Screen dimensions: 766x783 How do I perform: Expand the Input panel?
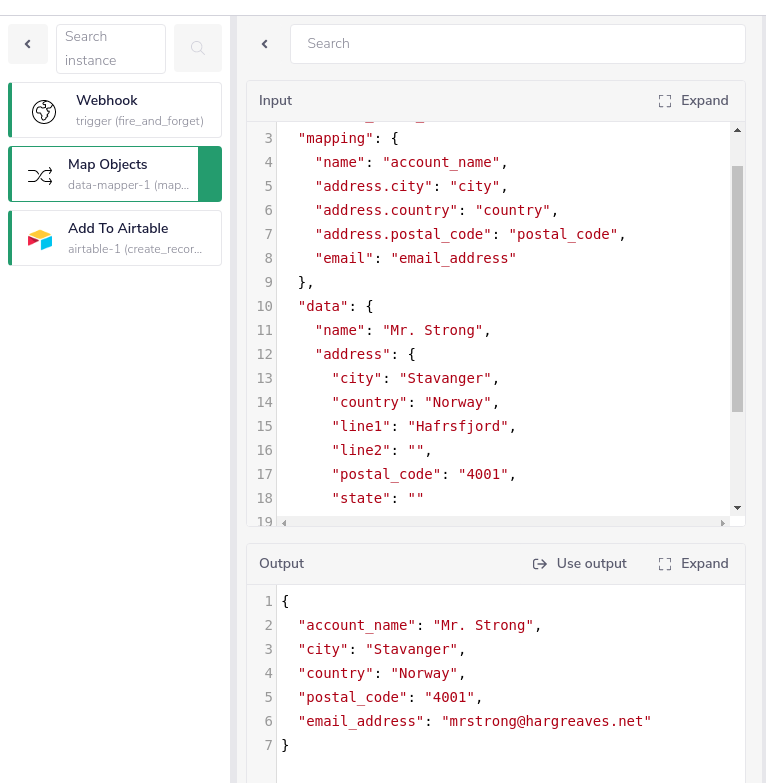(694, 101)
